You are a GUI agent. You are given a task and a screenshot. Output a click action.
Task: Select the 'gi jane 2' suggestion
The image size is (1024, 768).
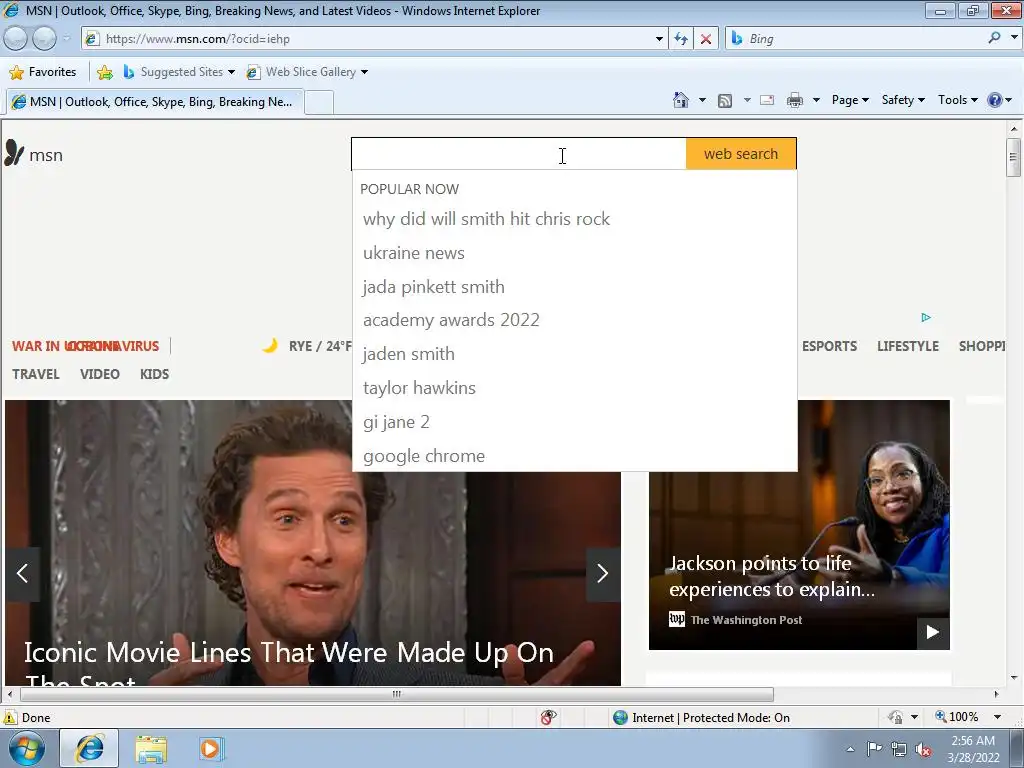(x=396, y=422)
